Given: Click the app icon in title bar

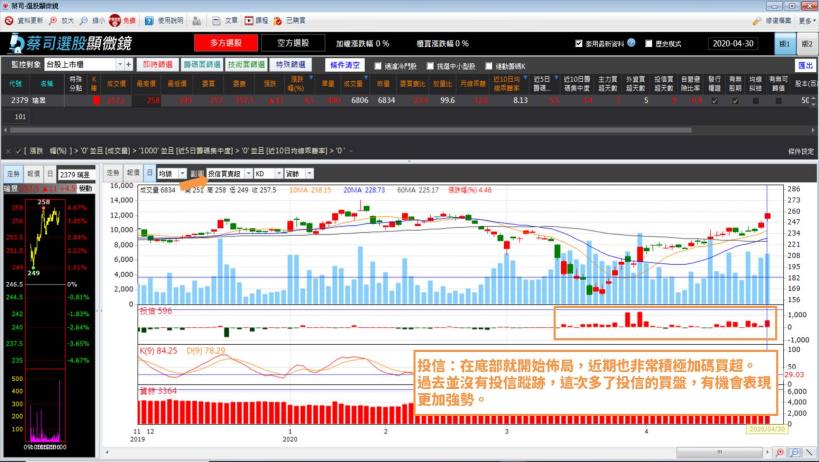Looking at the screenshot, I should tap(5, 6).
